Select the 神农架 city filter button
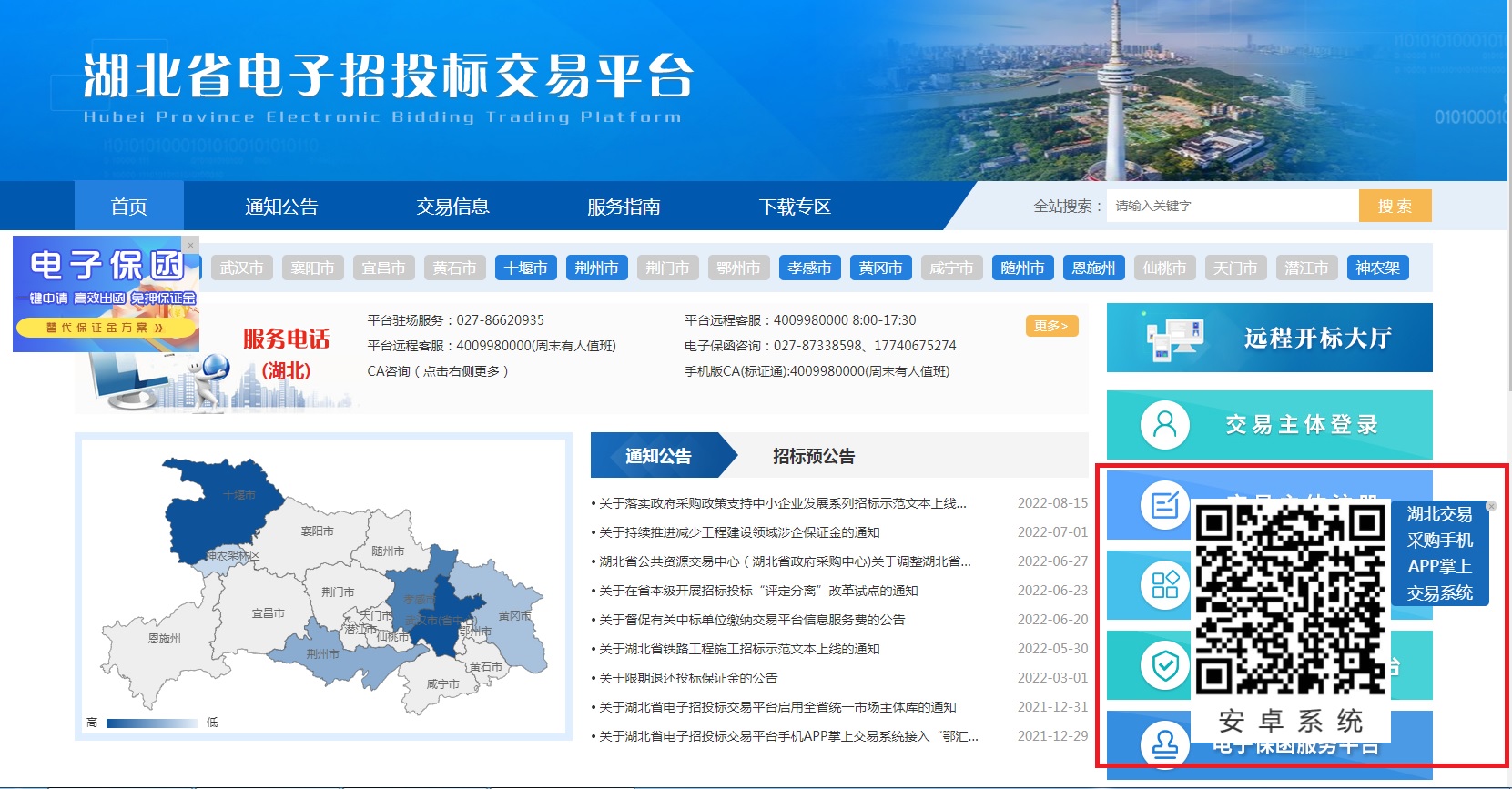1512x789 pixels. coord(1376,268)
